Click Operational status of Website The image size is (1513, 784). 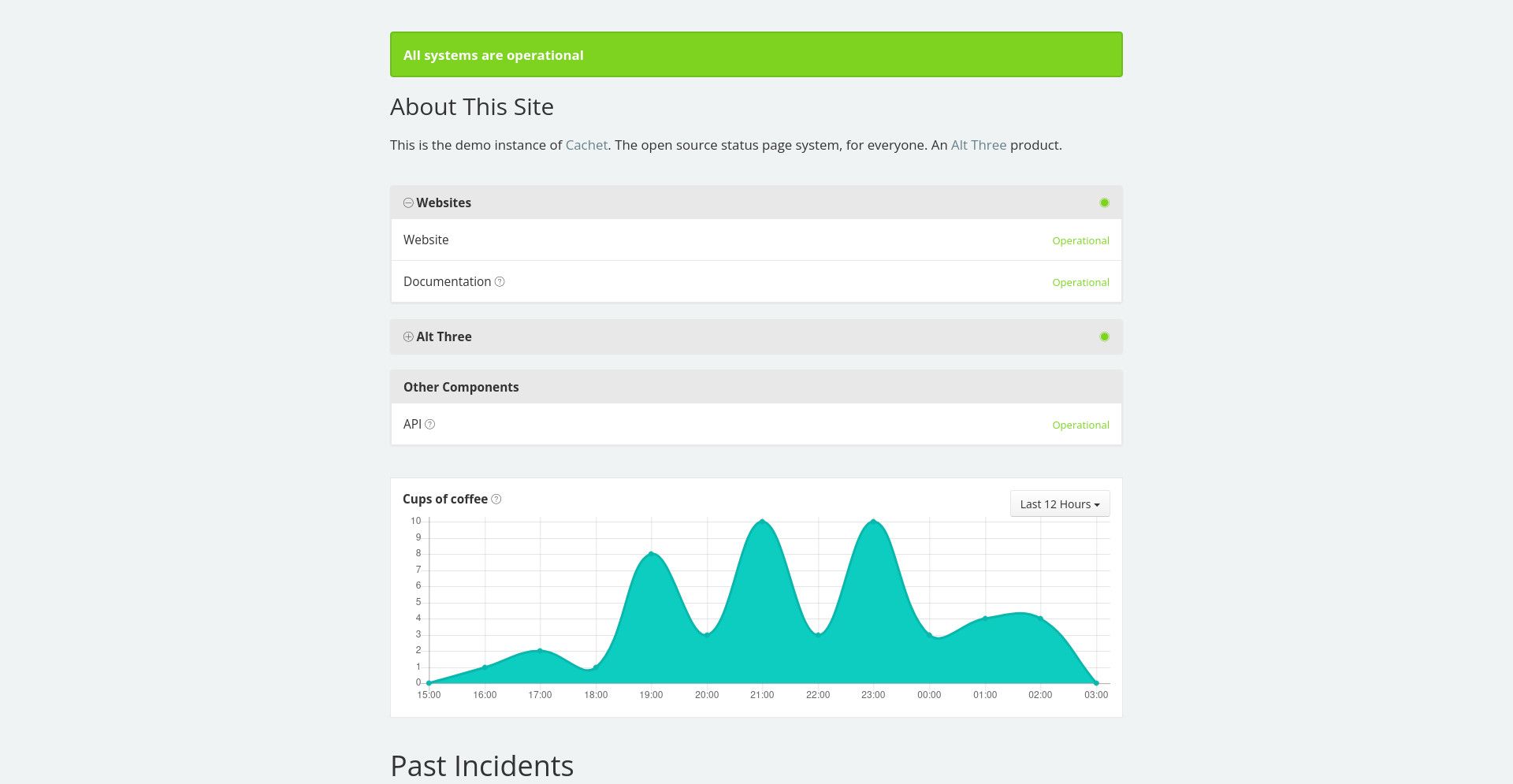1080,240
